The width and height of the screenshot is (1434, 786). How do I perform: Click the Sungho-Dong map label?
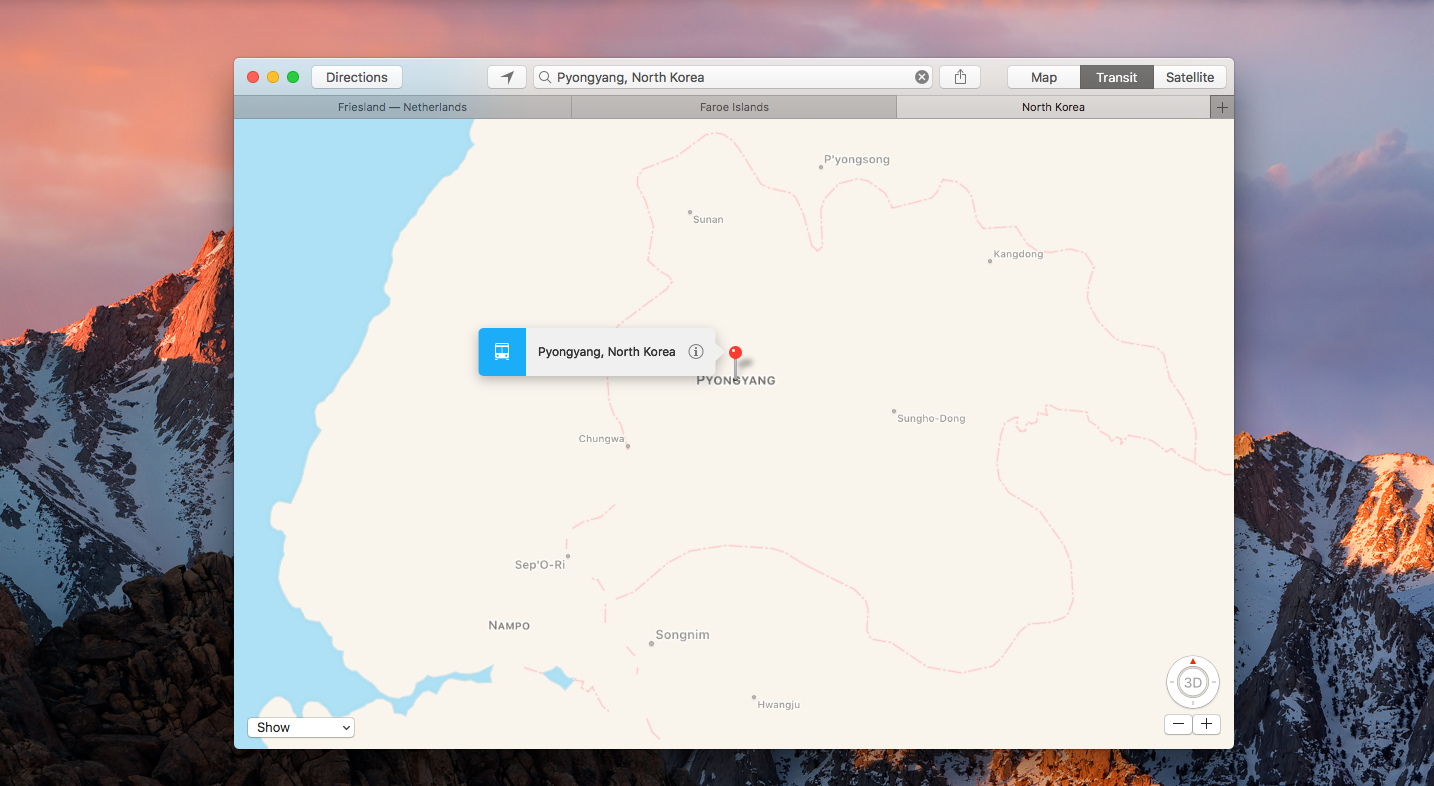pyautogui.click(x=931, y=419)
